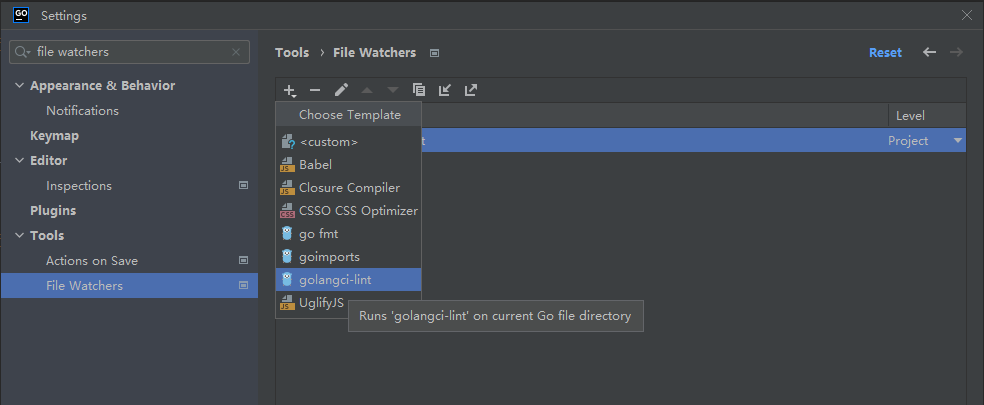Click the Export watchers icon

coord(471,90)
